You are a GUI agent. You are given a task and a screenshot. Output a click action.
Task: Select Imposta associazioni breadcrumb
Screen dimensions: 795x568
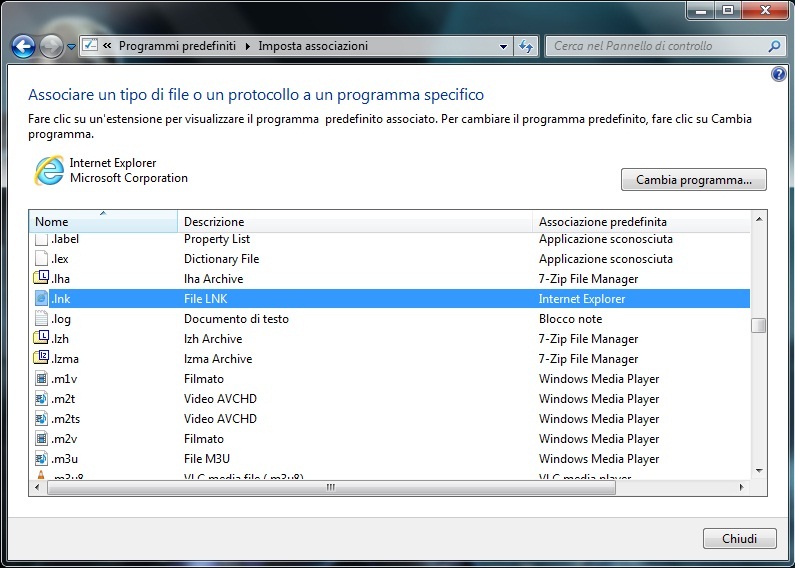(x=313, y=46)
